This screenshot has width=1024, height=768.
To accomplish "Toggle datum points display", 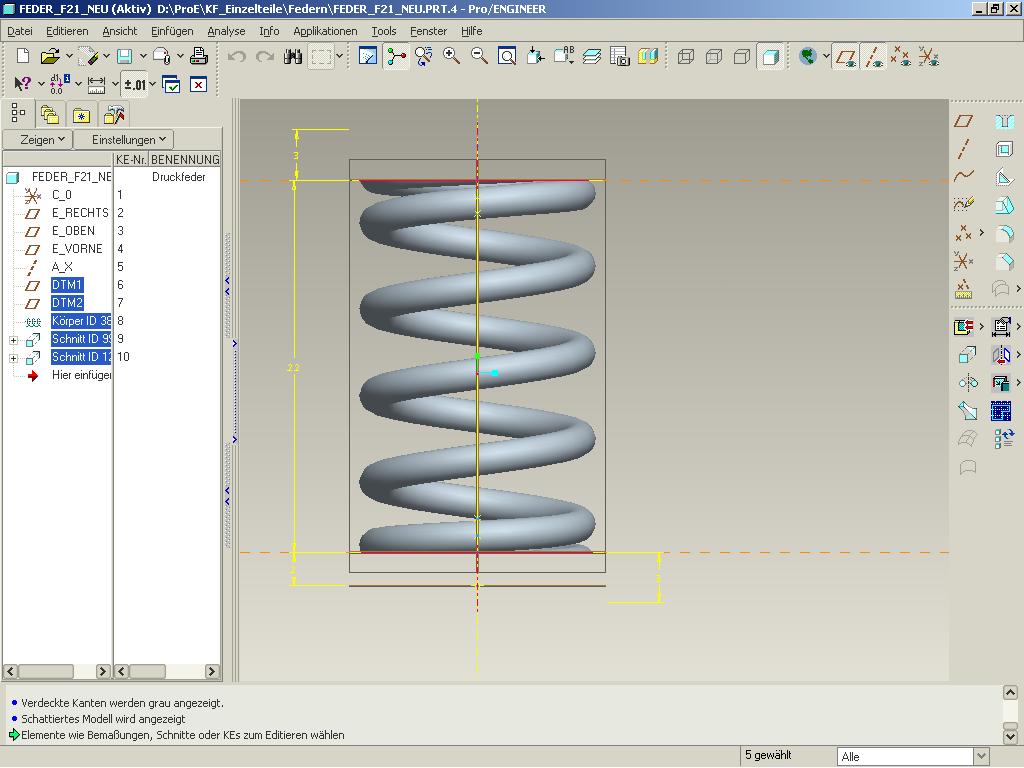I will coord(901,57).
